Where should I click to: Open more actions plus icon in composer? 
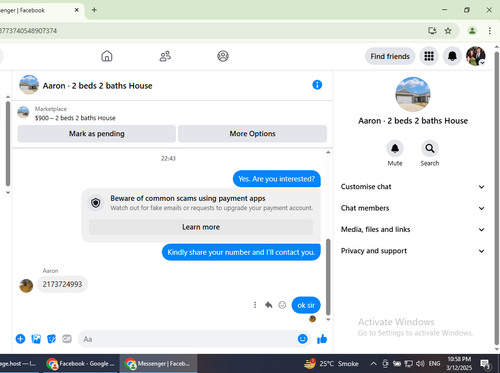click(x=20, y=339)
